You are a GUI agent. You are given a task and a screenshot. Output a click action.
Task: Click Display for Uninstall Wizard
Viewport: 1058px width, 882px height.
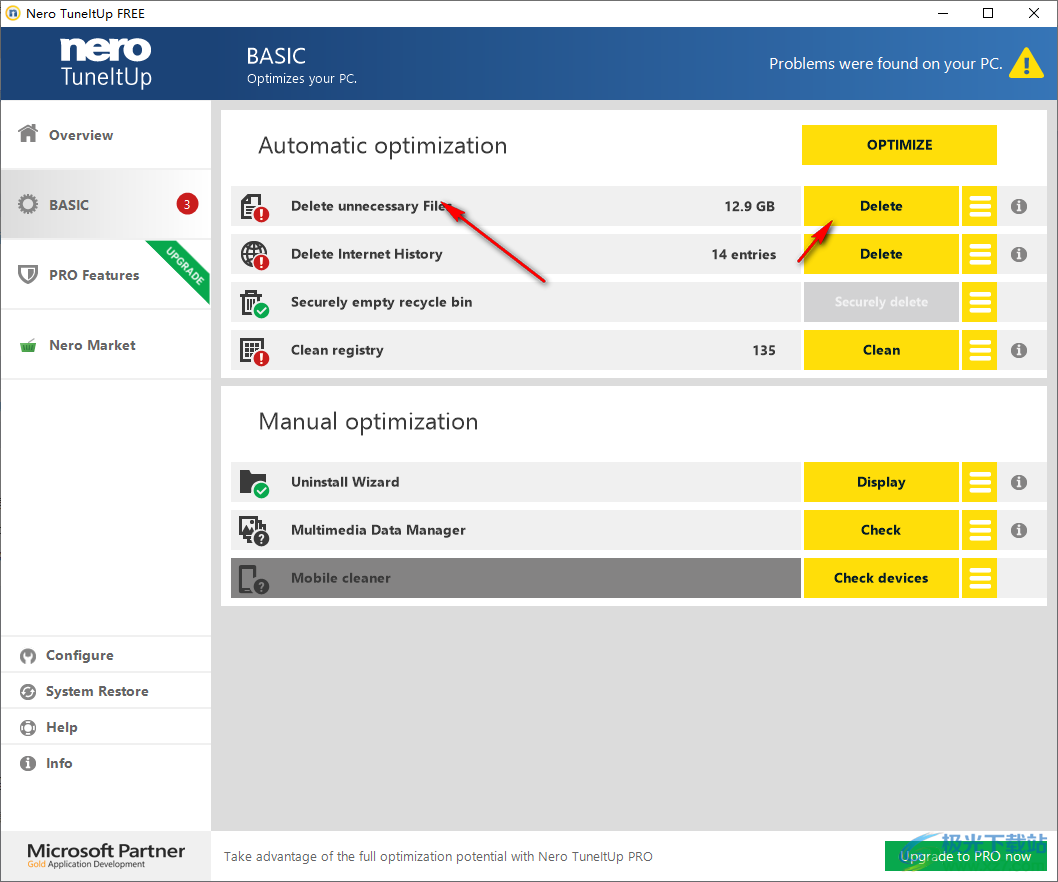881,482
